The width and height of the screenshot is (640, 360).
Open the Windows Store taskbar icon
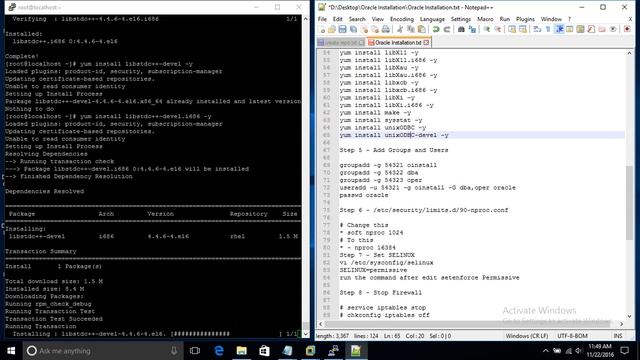click(264, 351)
